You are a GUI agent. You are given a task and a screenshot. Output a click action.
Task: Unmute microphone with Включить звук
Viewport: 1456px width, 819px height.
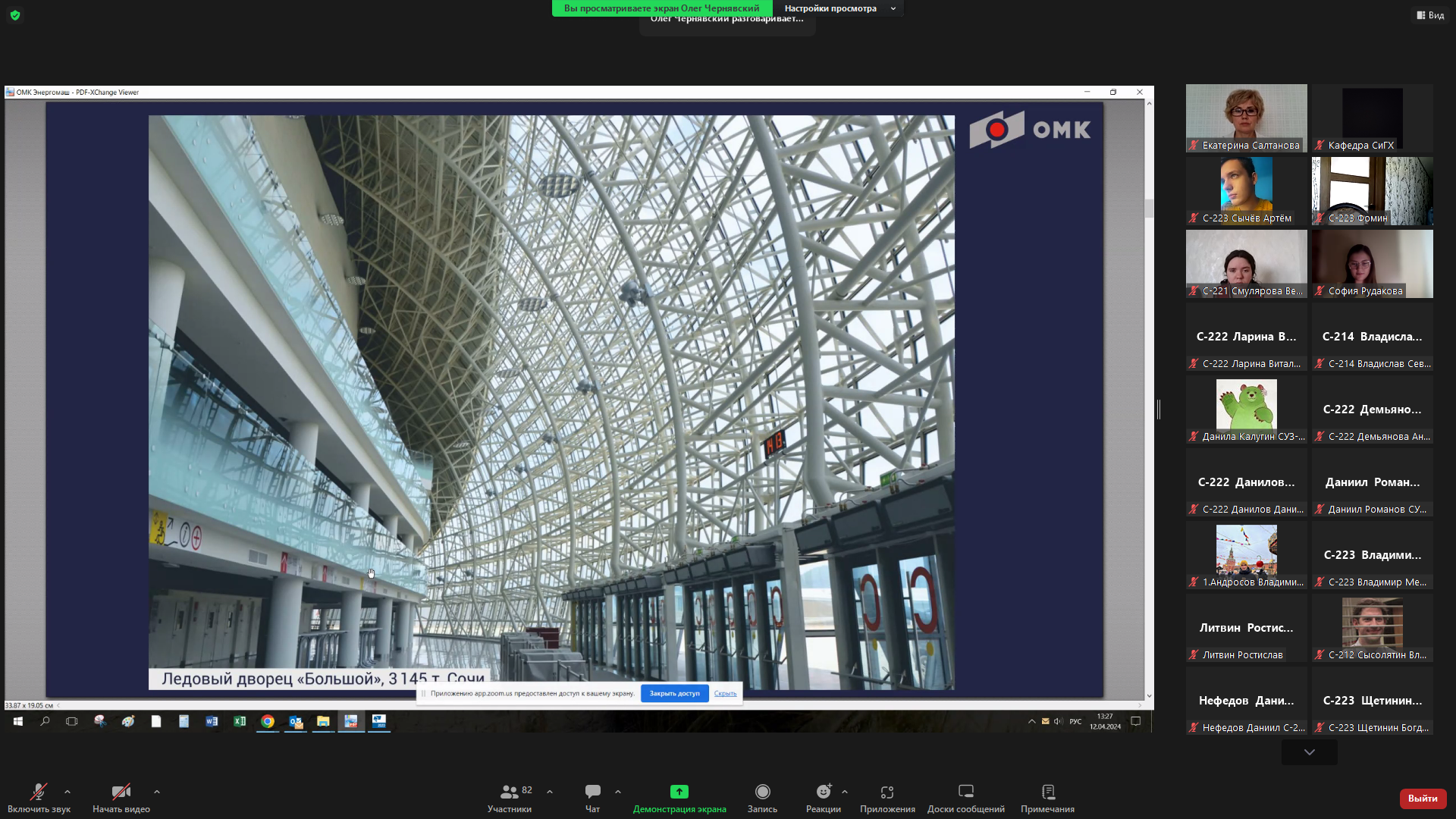pos(39,798)
